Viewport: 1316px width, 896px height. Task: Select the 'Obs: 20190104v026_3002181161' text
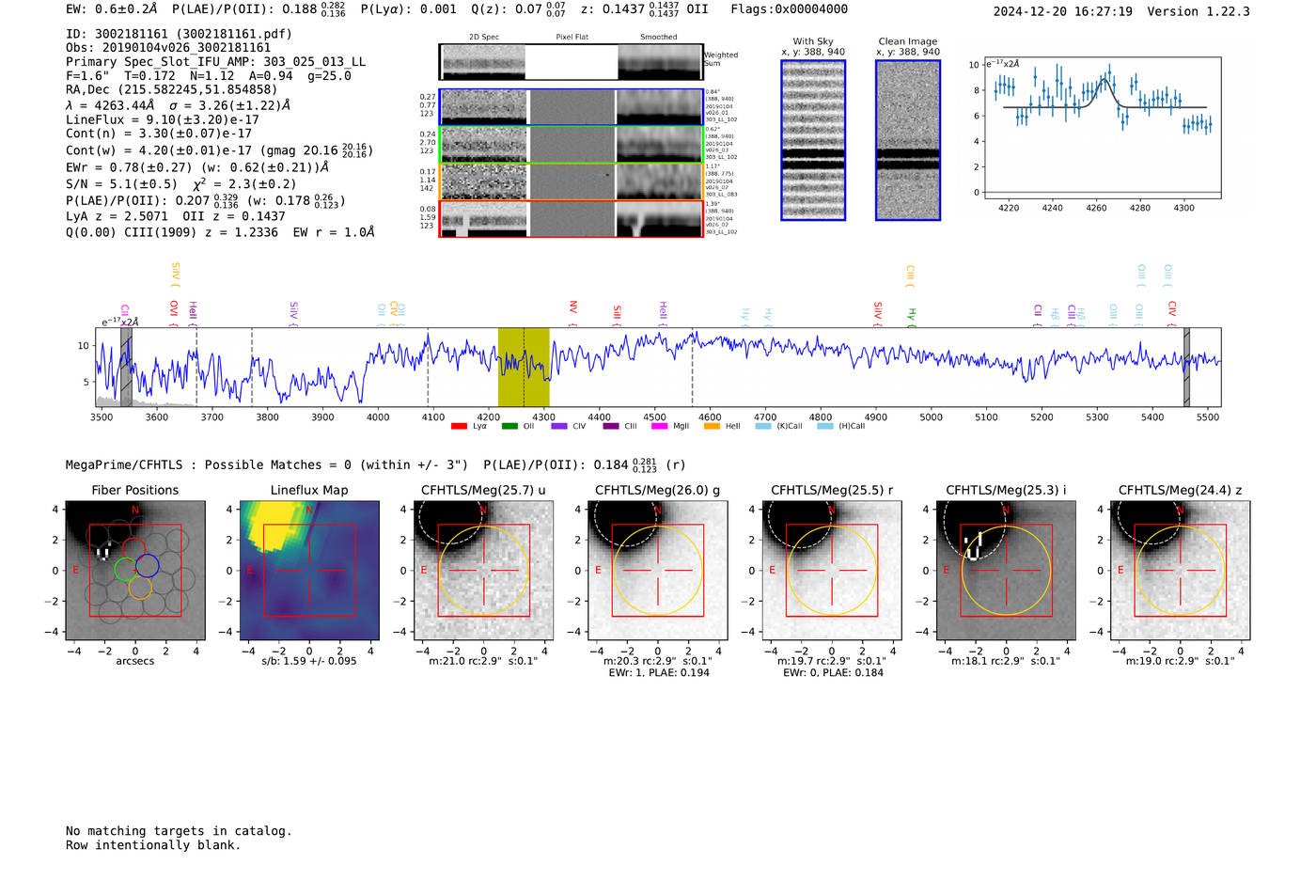click(168, 48)
